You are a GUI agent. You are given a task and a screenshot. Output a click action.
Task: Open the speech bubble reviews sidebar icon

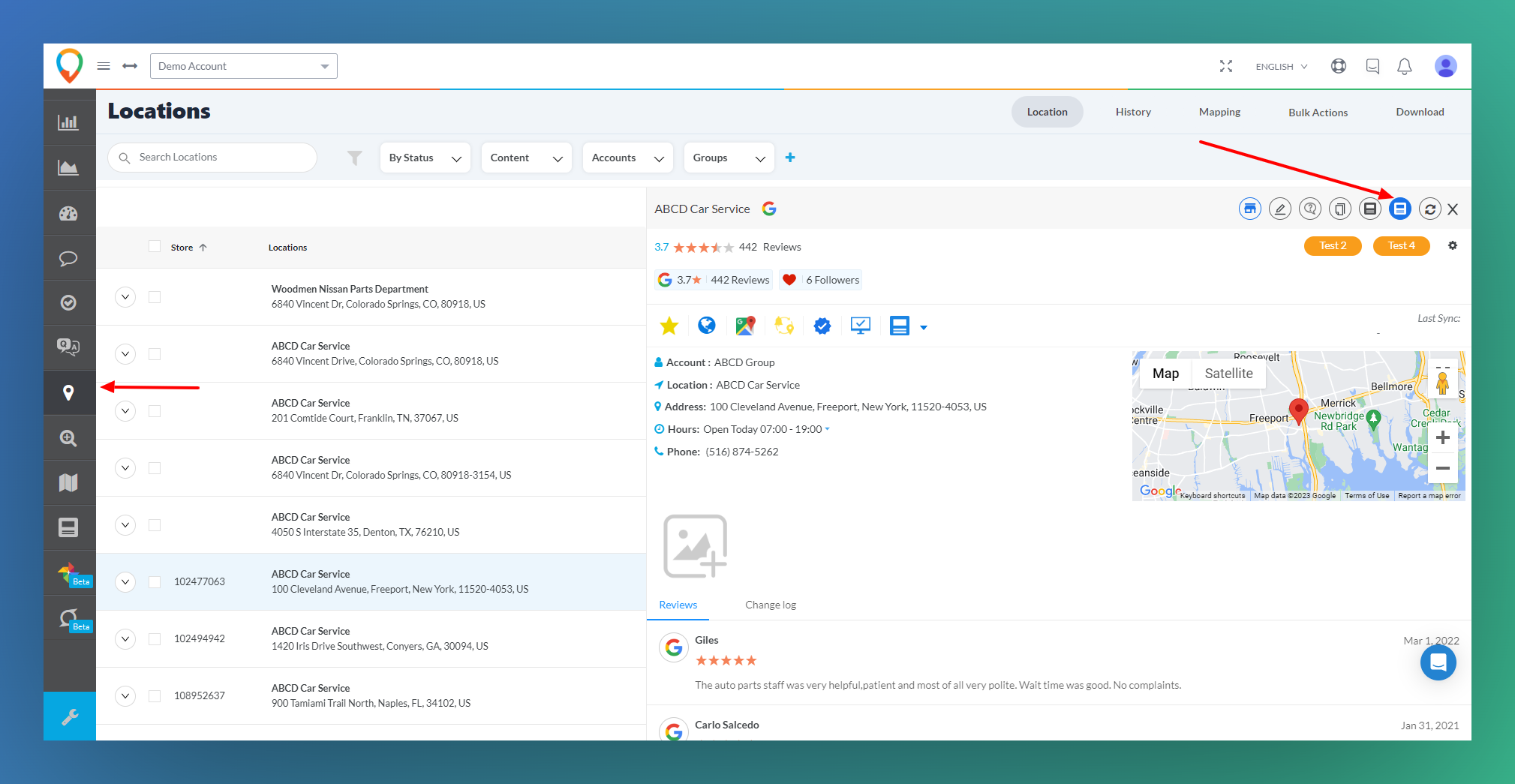[x=68, y=259]
